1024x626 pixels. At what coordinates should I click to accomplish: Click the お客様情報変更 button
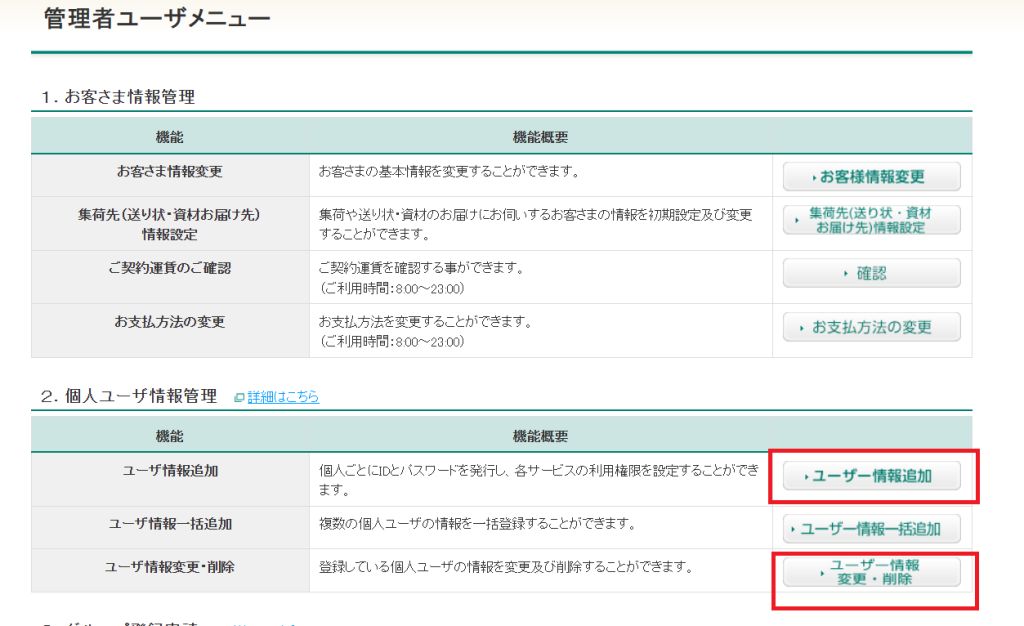tap(871, 177)
